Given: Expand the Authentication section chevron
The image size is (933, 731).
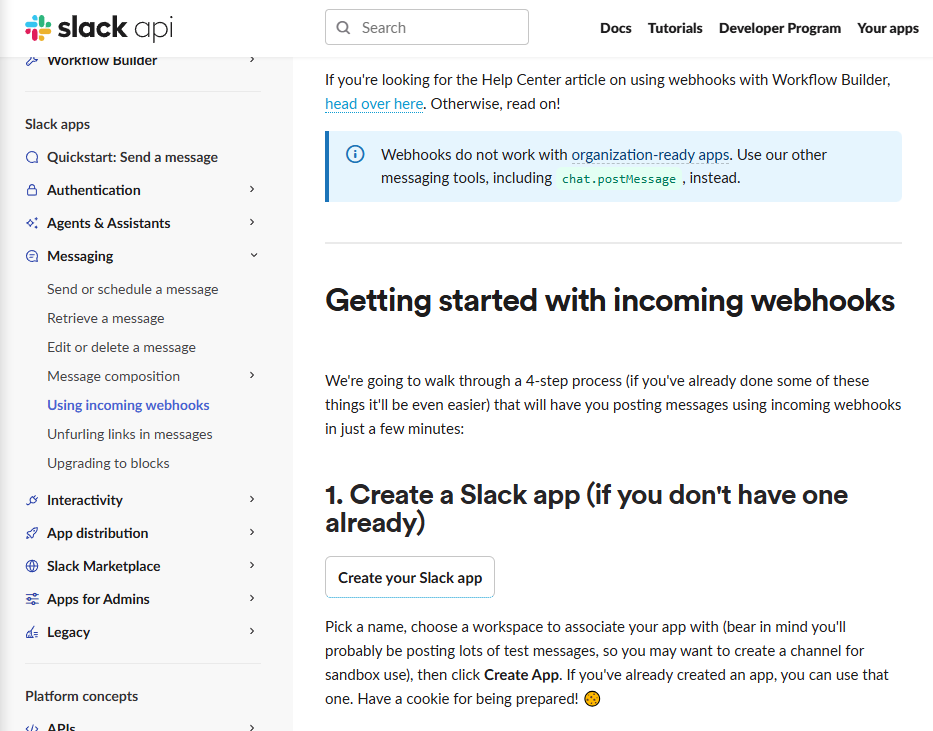Looking at the screenshot, I should pyautogui.click(x=252, y=189).
